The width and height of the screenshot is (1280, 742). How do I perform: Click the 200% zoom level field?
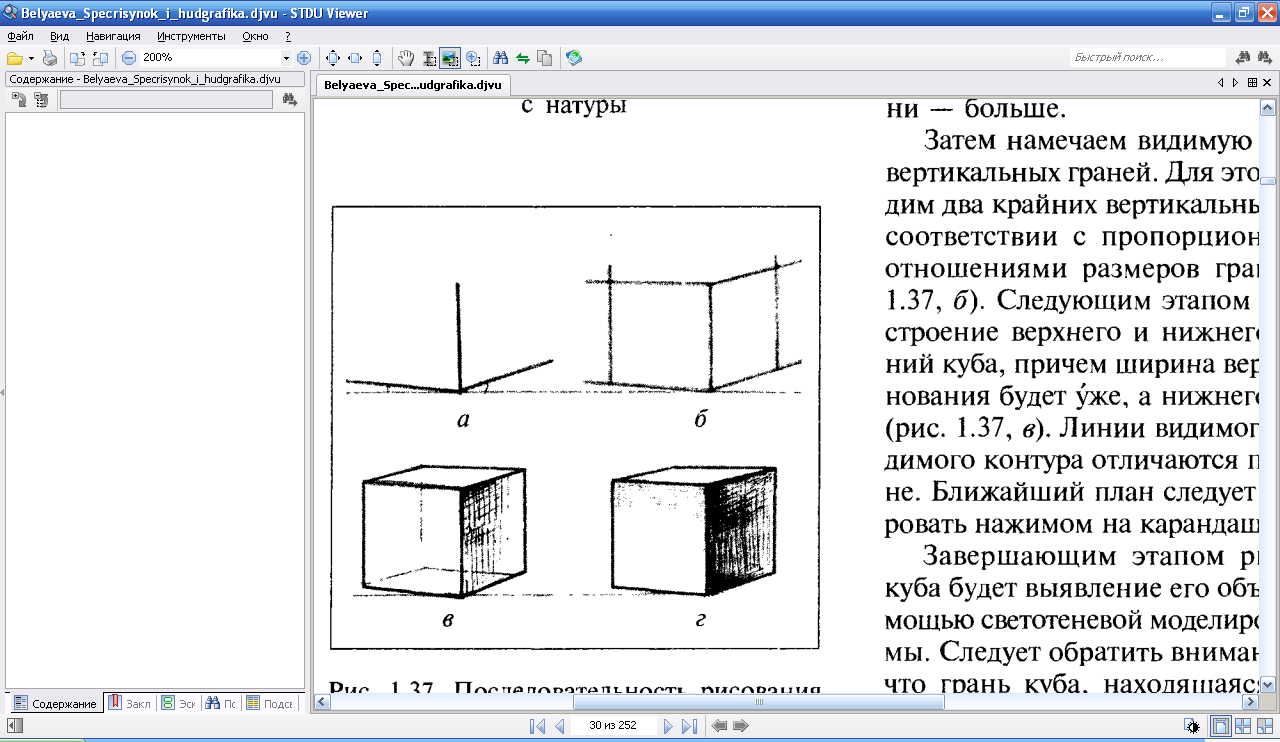(210, 58)
